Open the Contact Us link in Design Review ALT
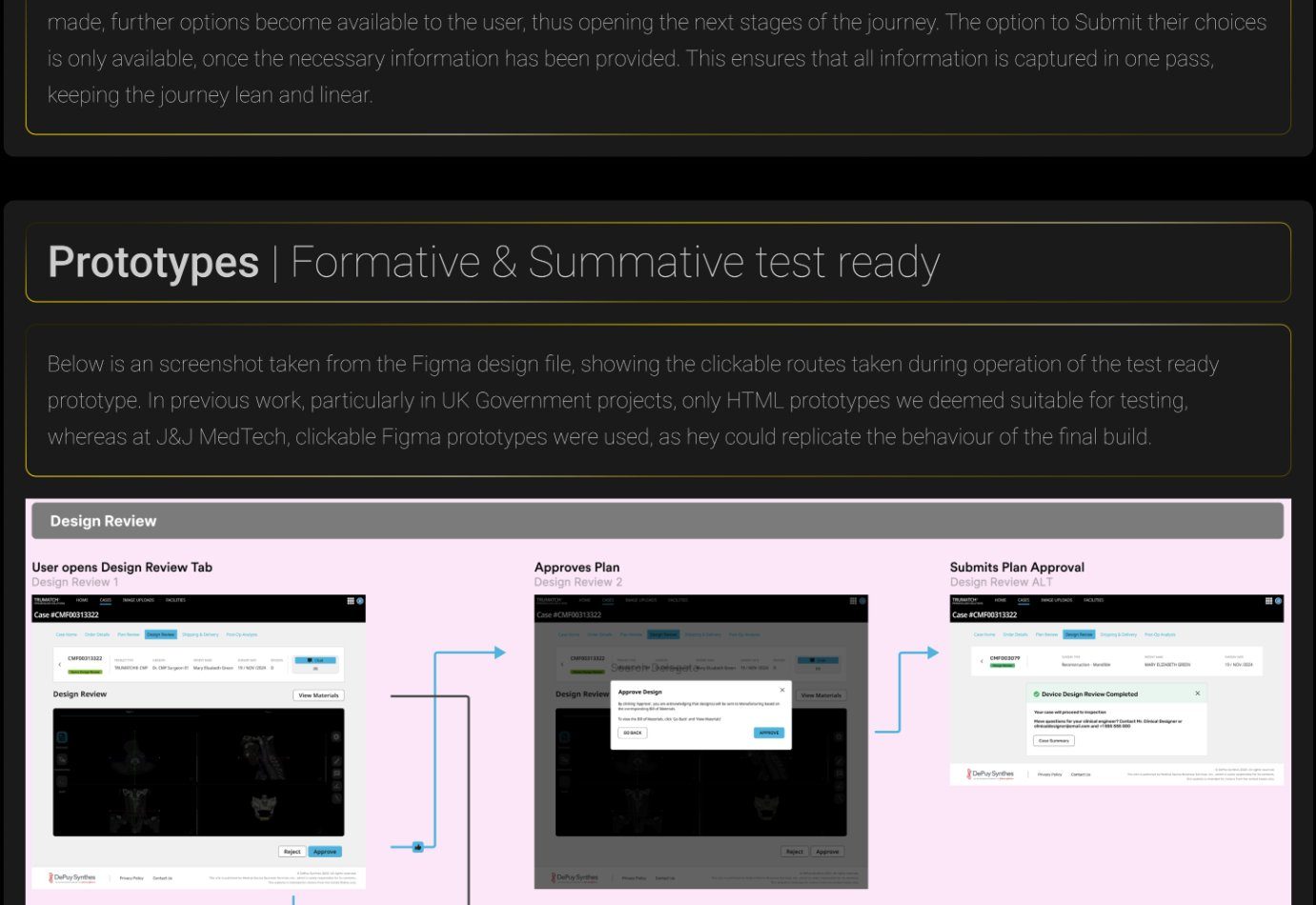Screen dimensions: 1316x905 point(1081,774)
